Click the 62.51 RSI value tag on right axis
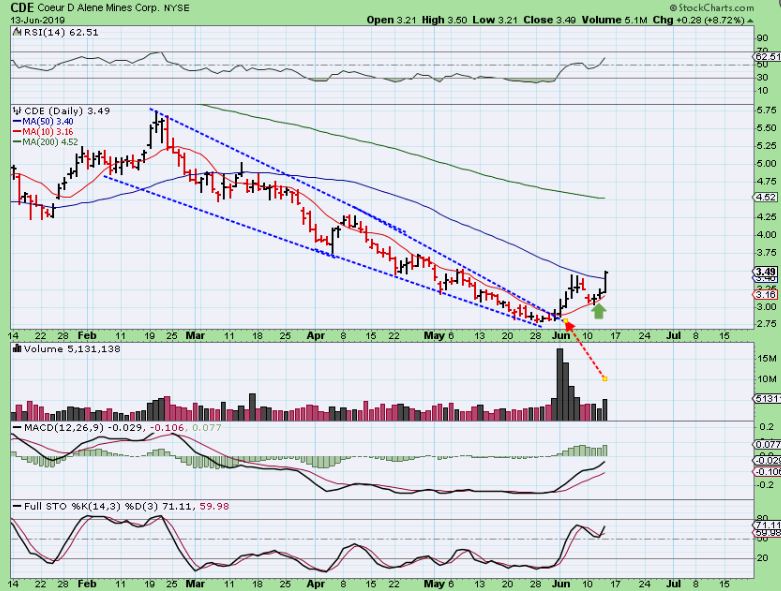The image size is (781, 591). point(768,57)
